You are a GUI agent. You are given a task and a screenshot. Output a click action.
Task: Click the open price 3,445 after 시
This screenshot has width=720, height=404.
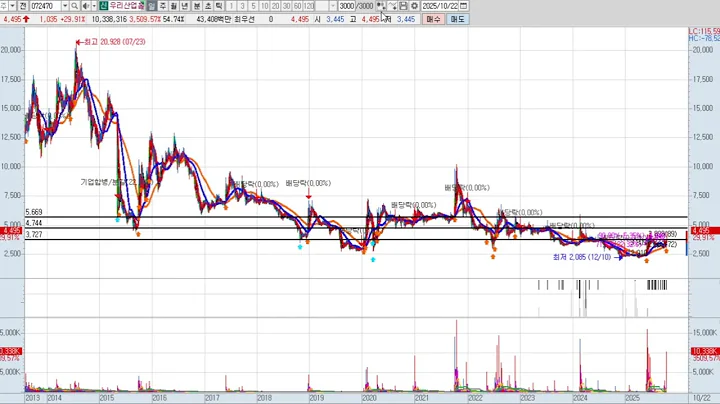pos(335,19)
